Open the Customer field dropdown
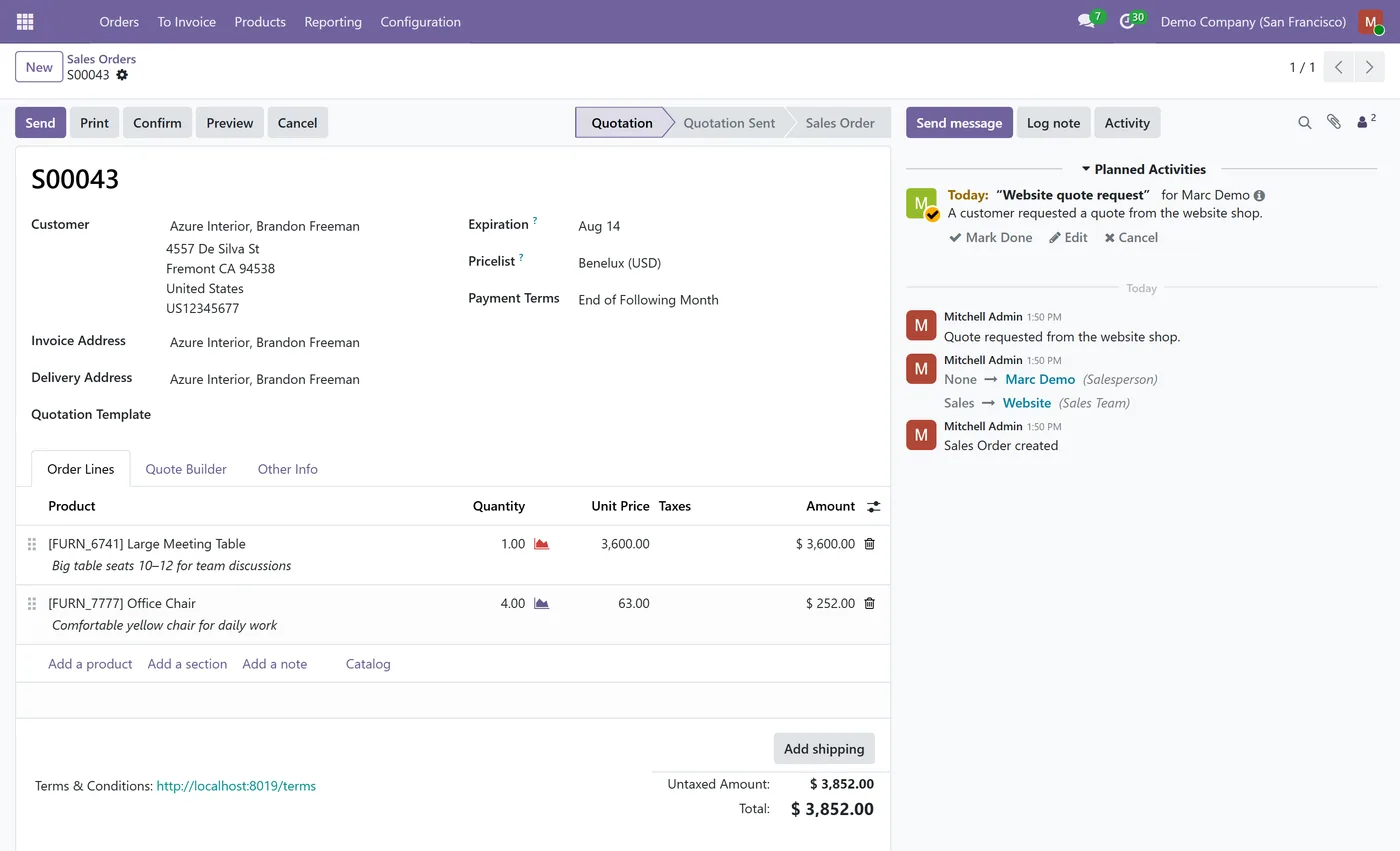Viewport: 1400px width, 851px height. 304,226
